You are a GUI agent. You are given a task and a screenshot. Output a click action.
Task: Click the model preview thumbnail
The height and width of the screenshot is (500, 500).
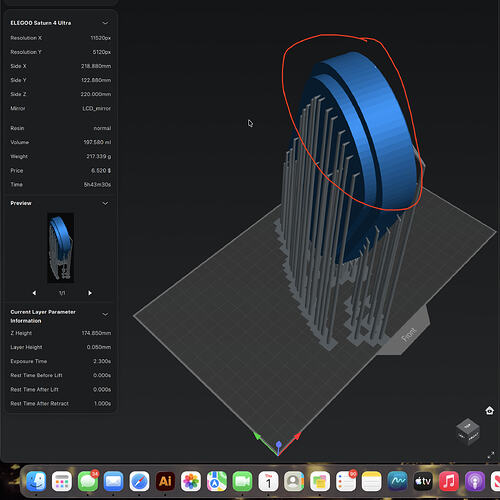tap(60, 248)
